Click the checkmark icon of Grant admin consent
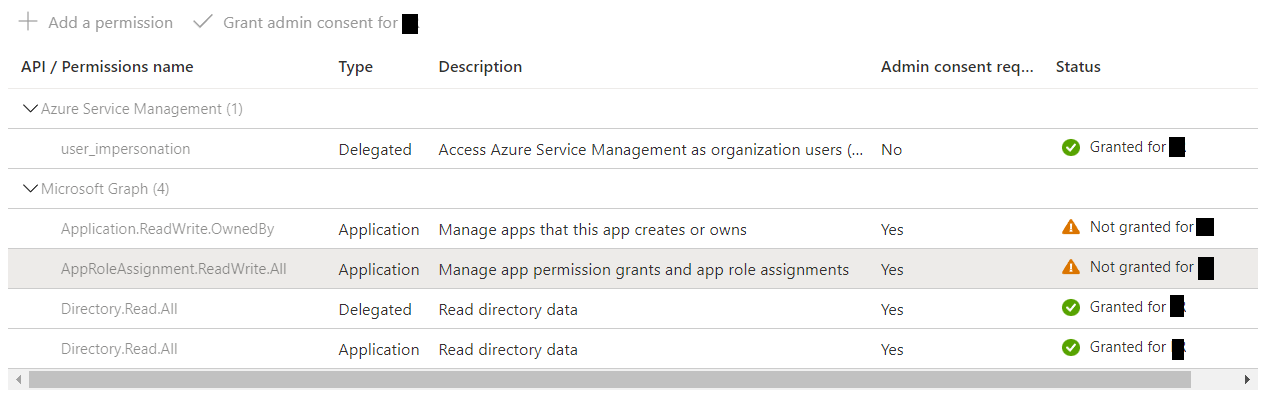The image size is (1271, 403). click(x=203, y=22)
